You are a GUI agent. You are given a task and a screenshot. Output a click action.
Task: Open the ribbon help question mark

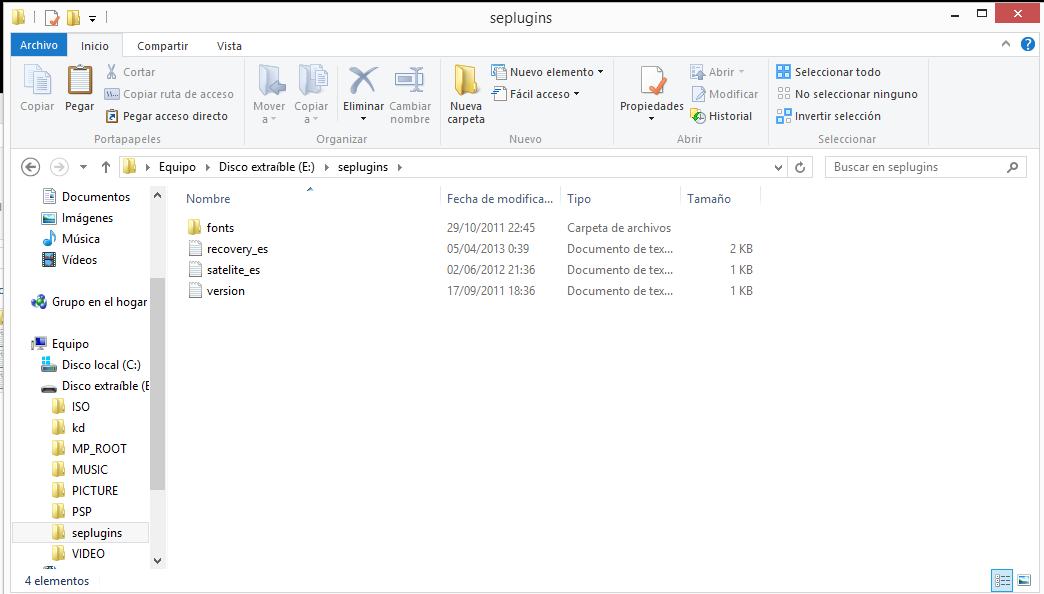tap(1027, 45)
